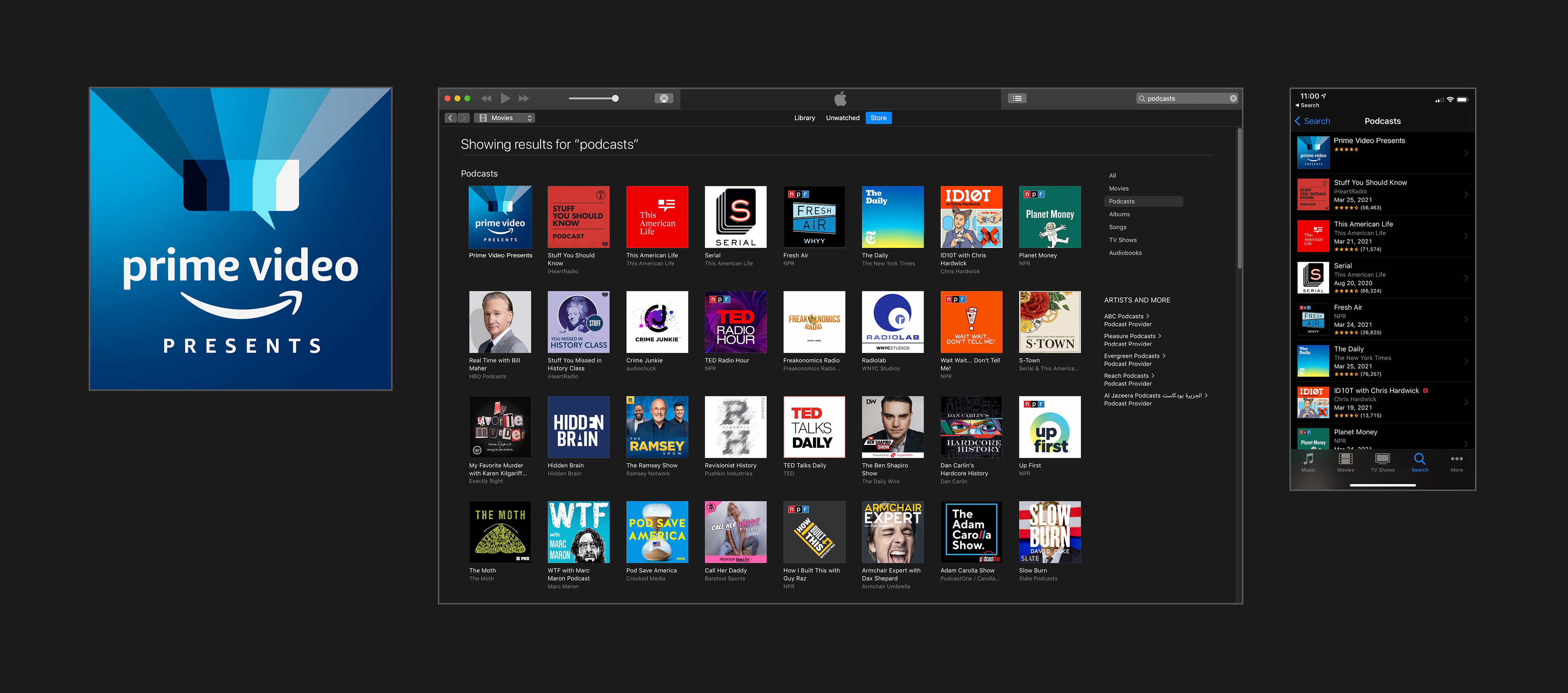Filter results by Audiobooks

point(1125,252)
